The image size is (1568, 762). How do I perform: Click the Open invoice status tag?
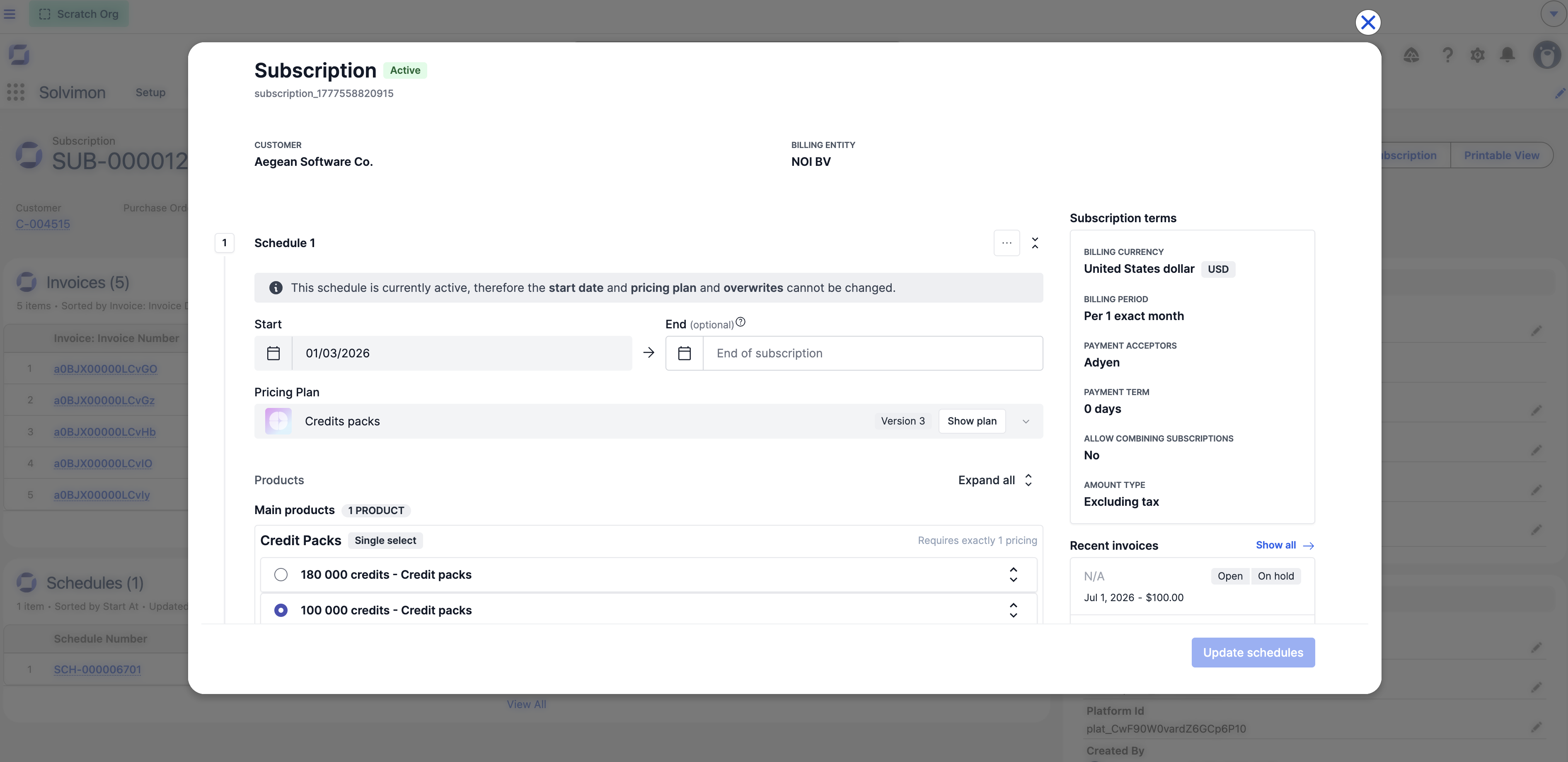1229,576
